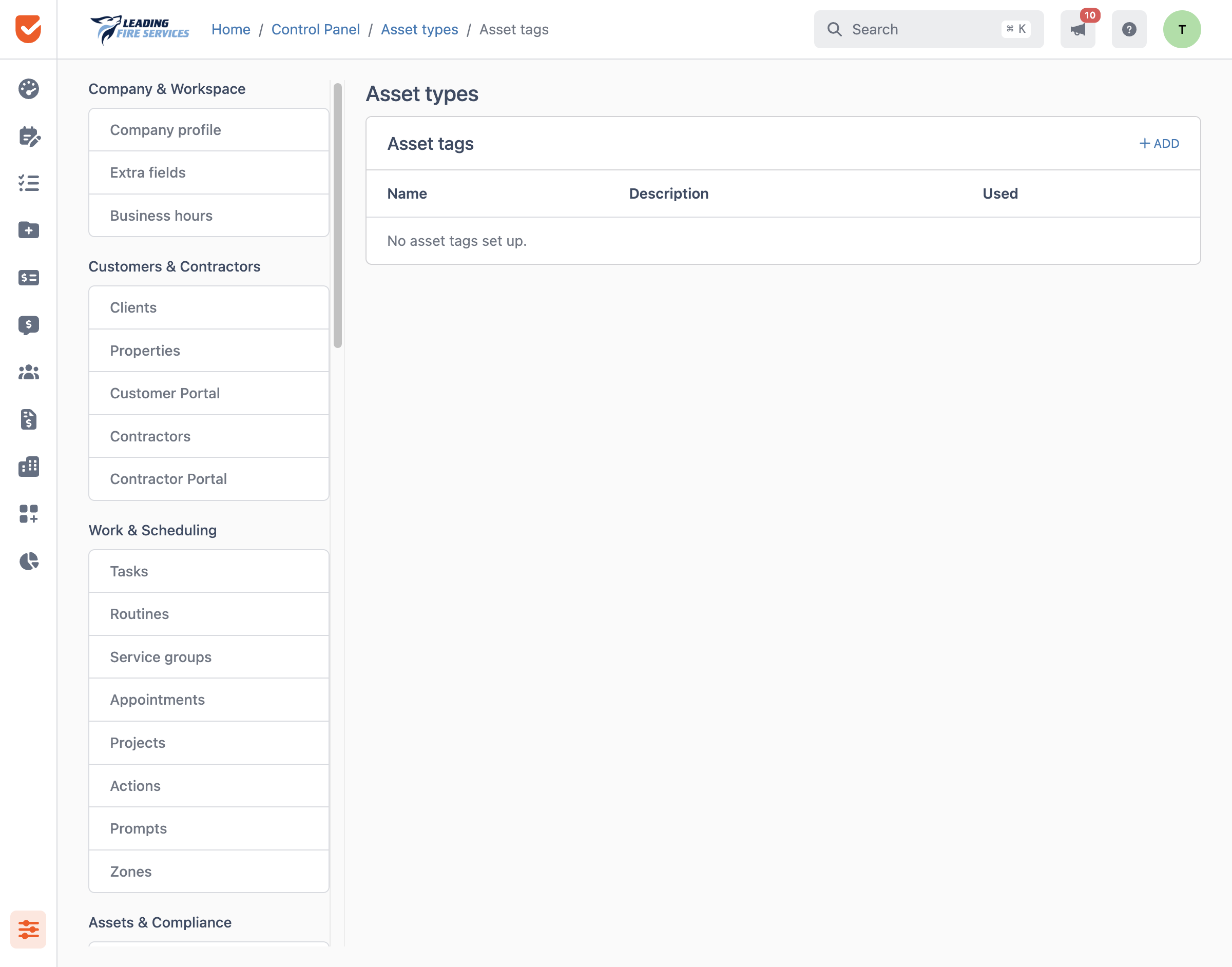
Task: Open the control panel sliders icon
Action: 28,929
